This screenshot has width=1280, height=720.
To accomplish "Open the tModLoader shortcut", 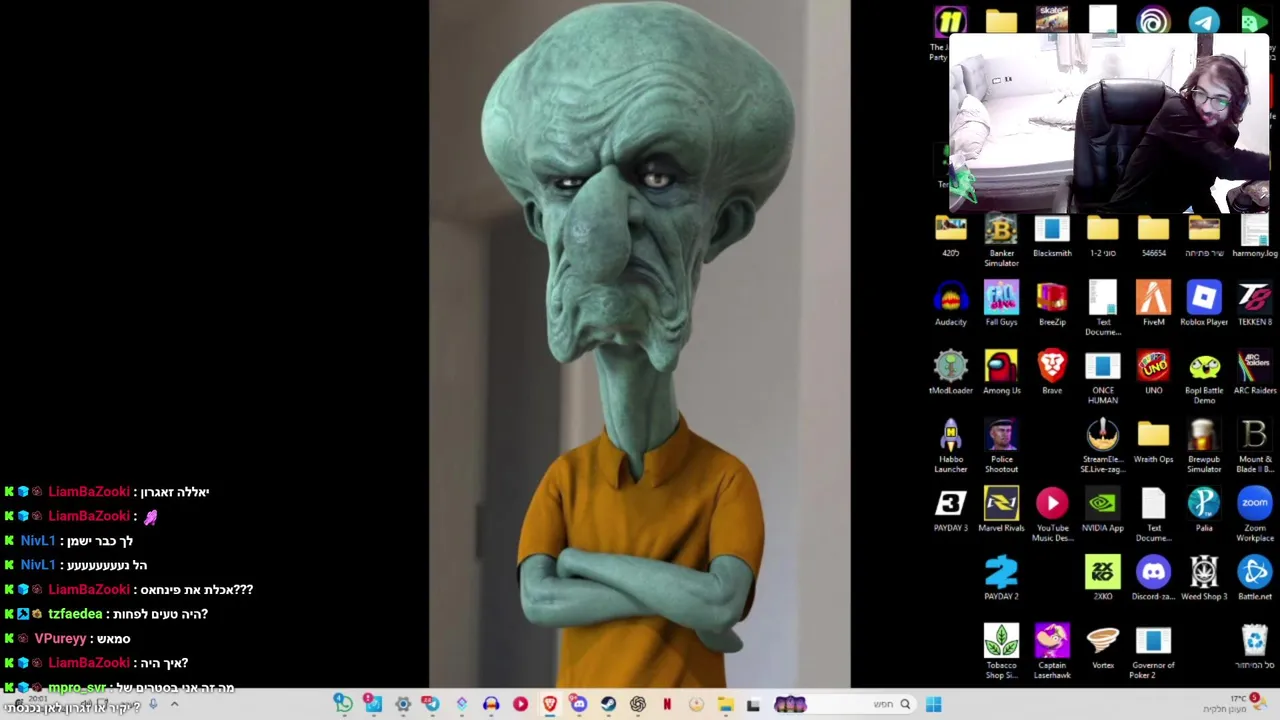I will click(950, 373).
